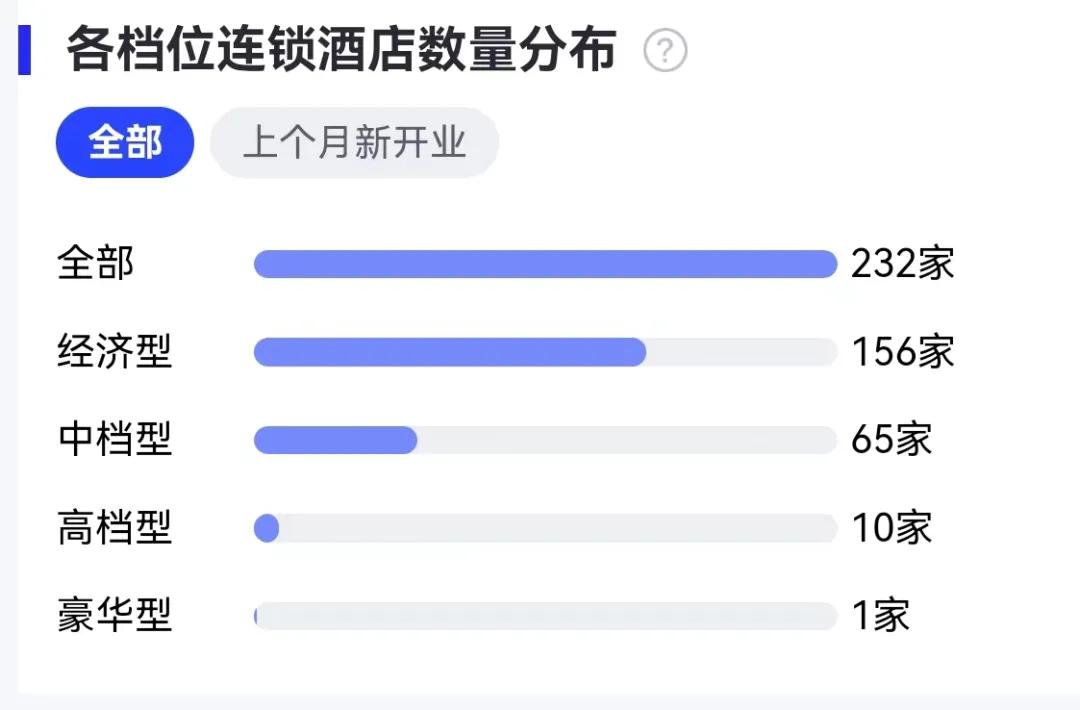
Task: Switch to 上个月新开业 tab
Action: tap(354, 143)
